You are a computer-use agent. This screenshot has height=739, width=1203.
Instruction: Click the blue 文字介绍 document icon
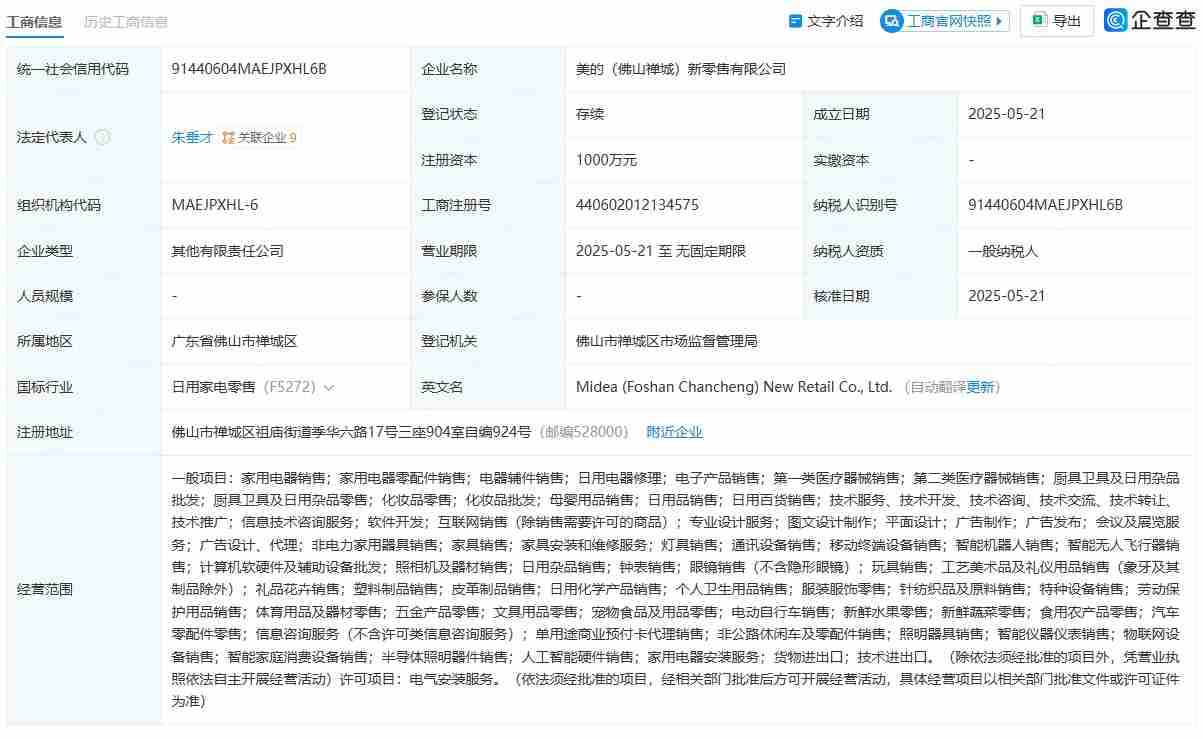(x=794, y=20)
